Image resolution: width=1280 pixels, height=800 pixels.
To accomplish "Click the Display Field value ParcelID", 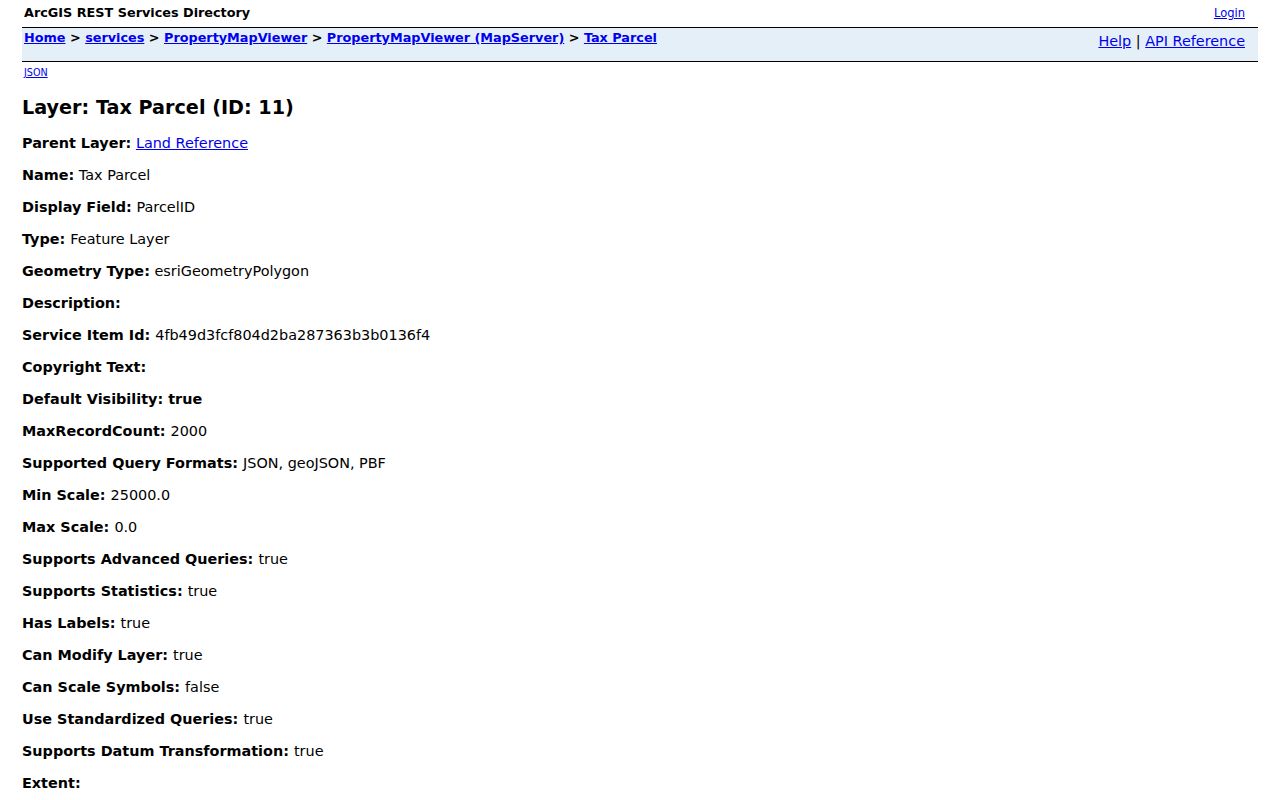I will coord(165,207).
